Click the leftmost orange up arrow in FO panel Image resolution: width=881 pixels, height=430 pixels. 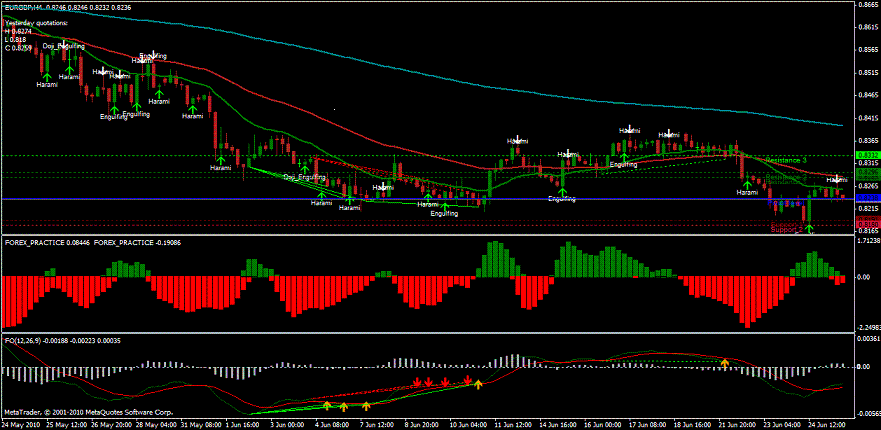[x=327, y=406]
